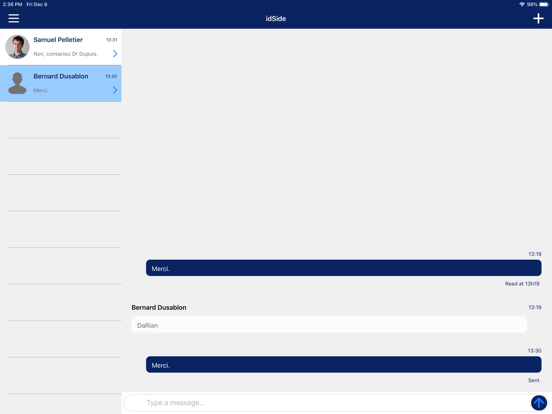The height and width of the screenshot is (414, 552).
Task: Tap the Wi-Fi status icon
Action: (x=522, y=4)
